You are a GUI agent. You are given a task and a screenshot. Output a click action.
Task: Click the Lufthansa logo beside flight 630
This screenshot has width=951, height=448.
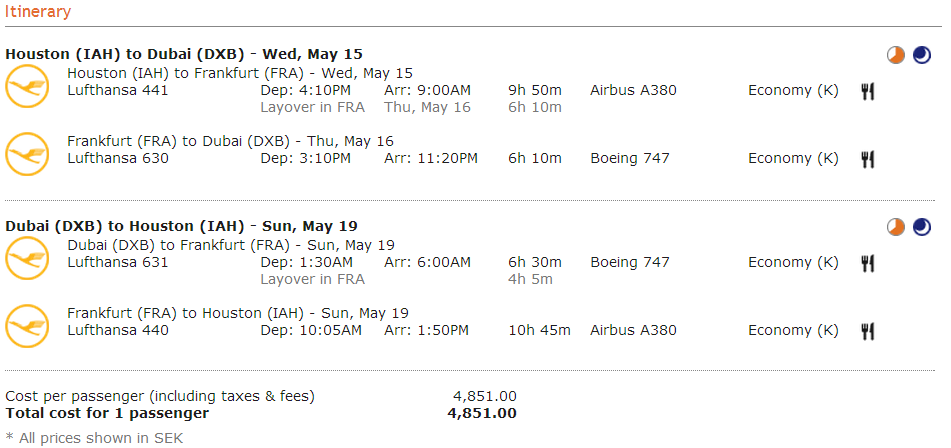[x=27, y=154]
